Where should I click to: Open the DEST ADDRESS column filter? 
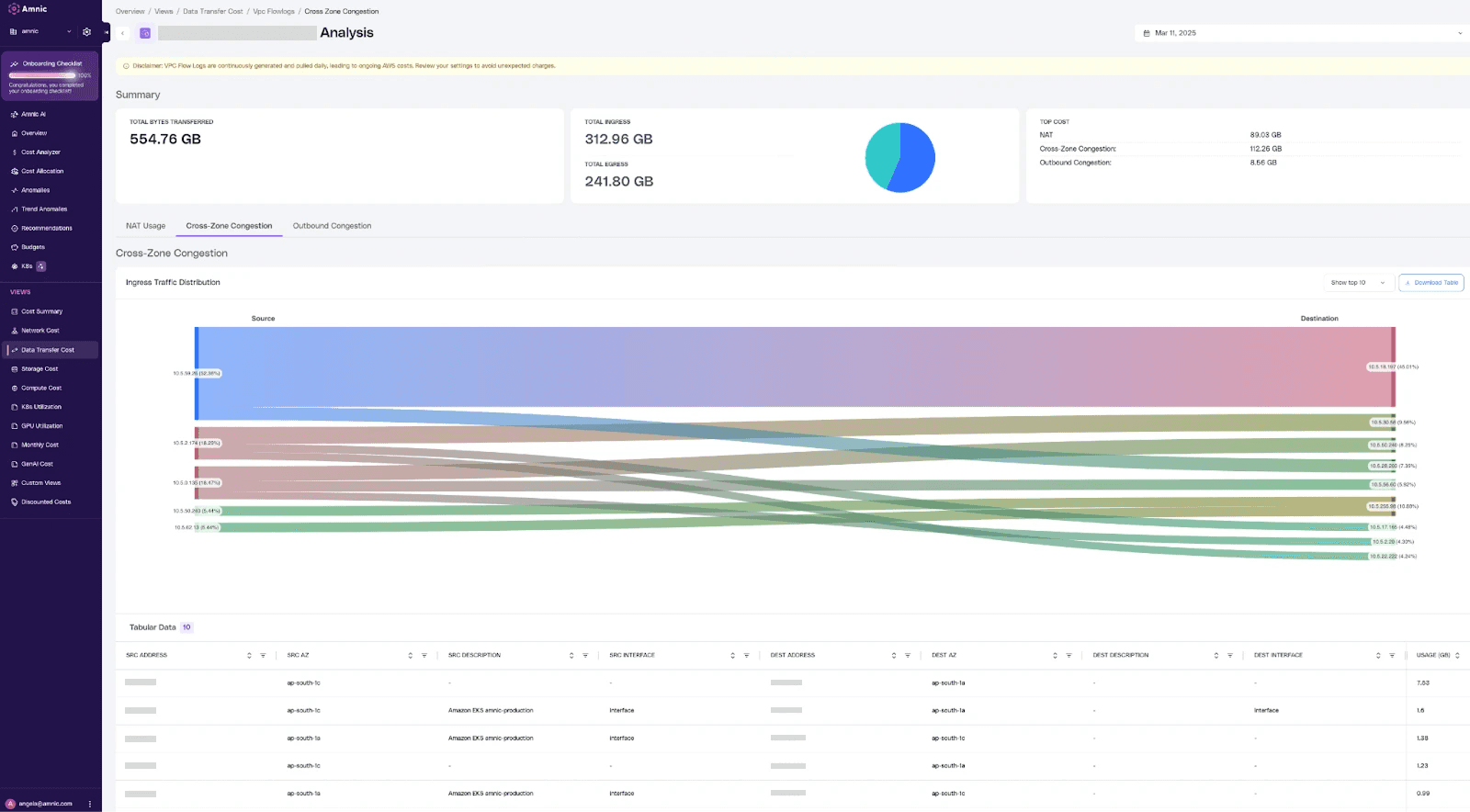tap(908, 656)
